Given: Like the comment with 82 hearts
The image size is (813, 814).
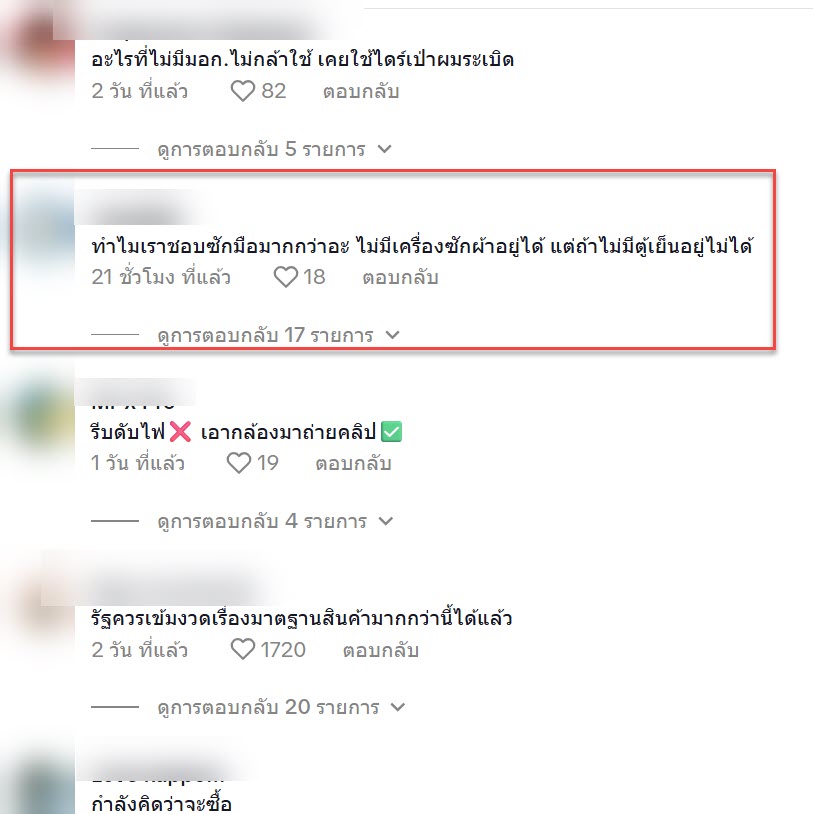Looking at the screenshot, I should 242,91.
